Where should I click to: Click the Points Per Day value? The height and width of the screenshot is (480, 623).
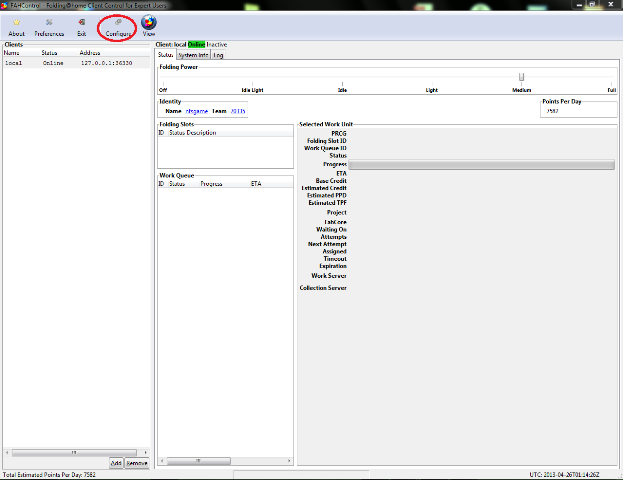click(x=552, y=111)
